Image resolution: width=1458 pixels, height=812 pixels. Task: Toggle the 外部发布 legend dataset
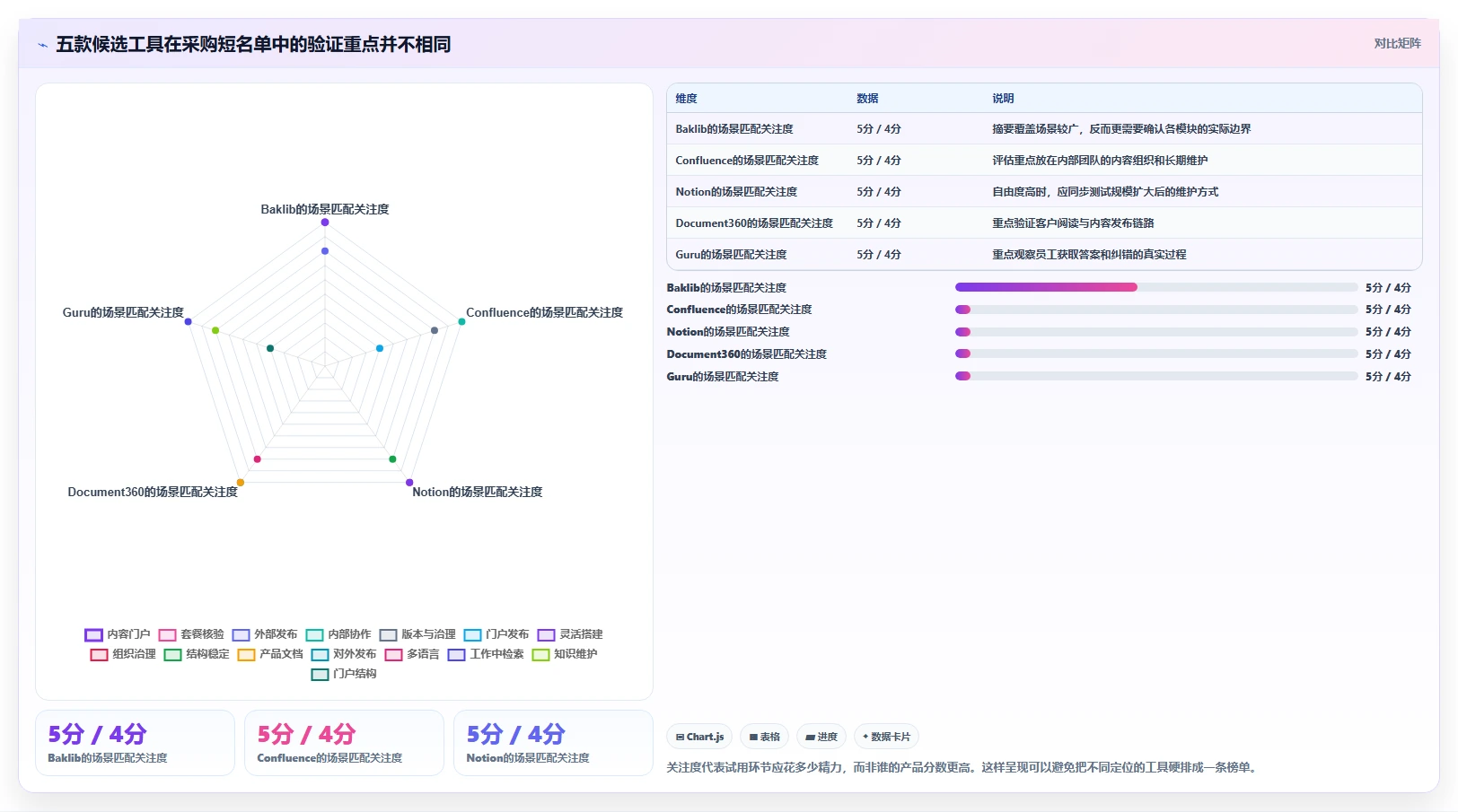coord(265,634)
